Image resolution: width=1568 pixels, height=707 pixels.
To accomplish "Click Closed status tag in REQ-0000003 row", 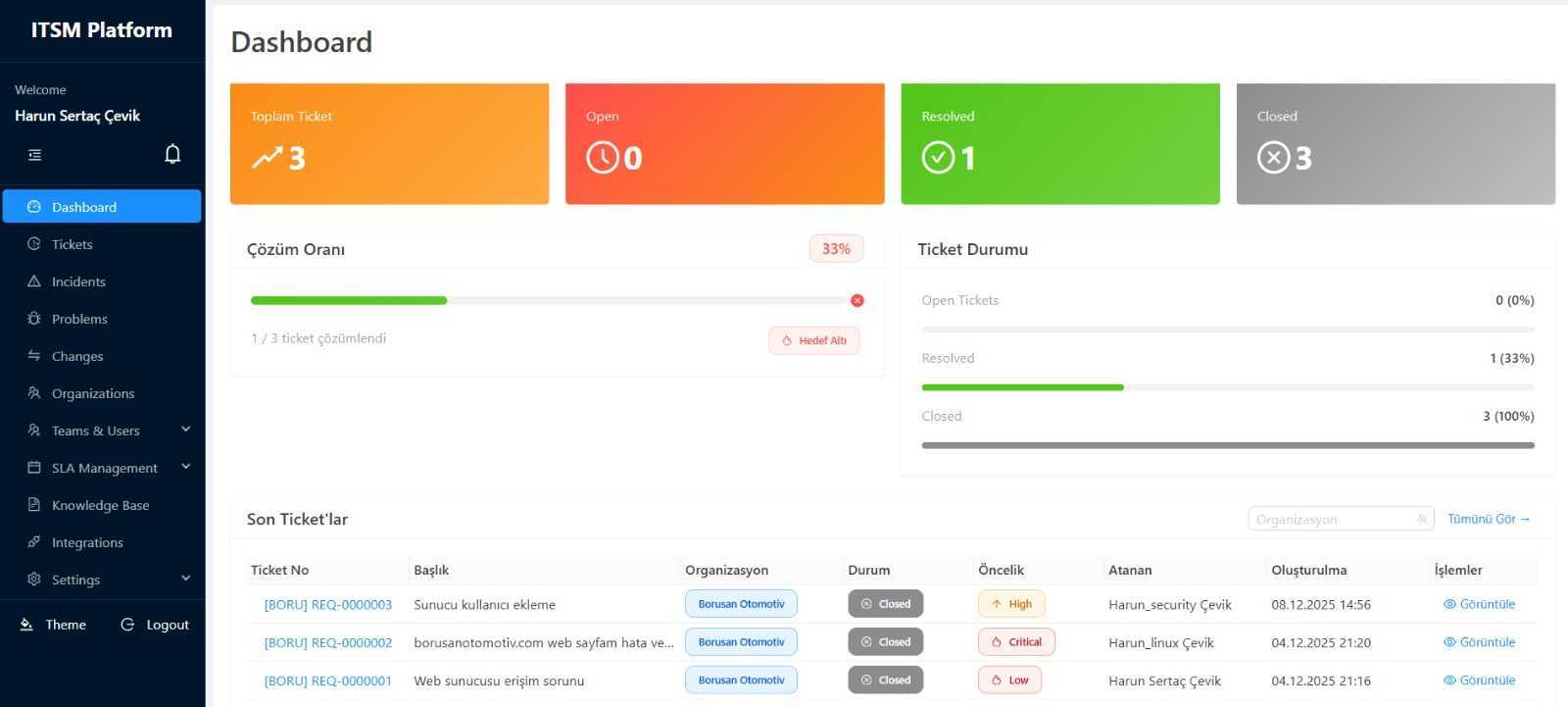I will (x=885, y=604).
